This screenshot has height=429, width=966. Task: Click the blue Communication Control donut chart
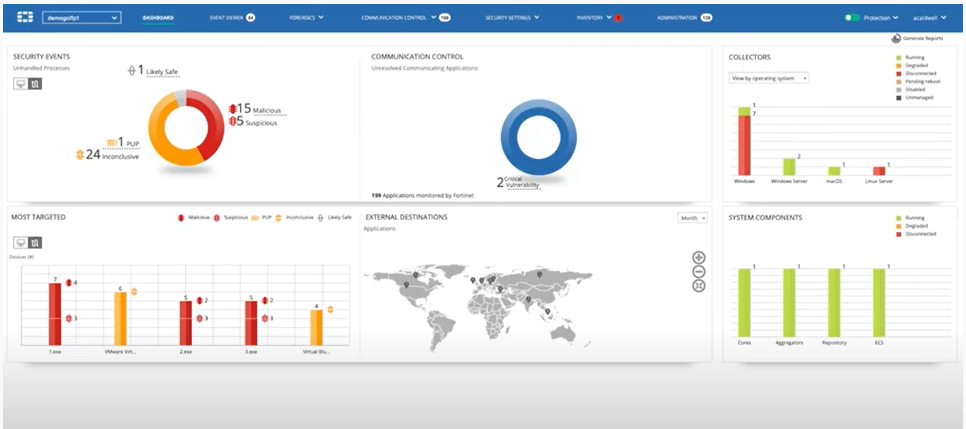coord(538,136)
